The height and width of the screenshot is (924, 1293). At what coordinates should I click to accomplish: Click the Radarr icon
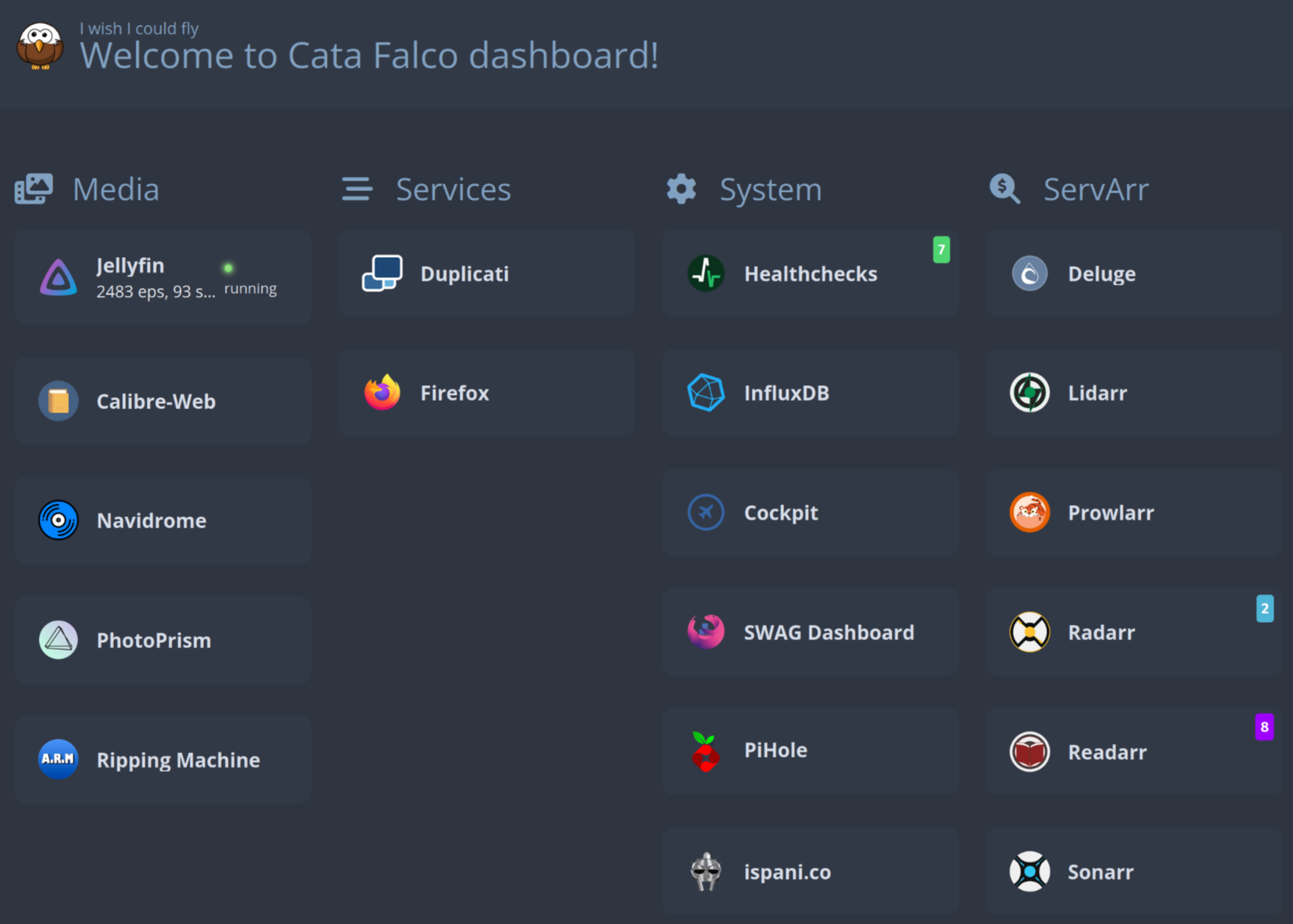coord(1030,632)
